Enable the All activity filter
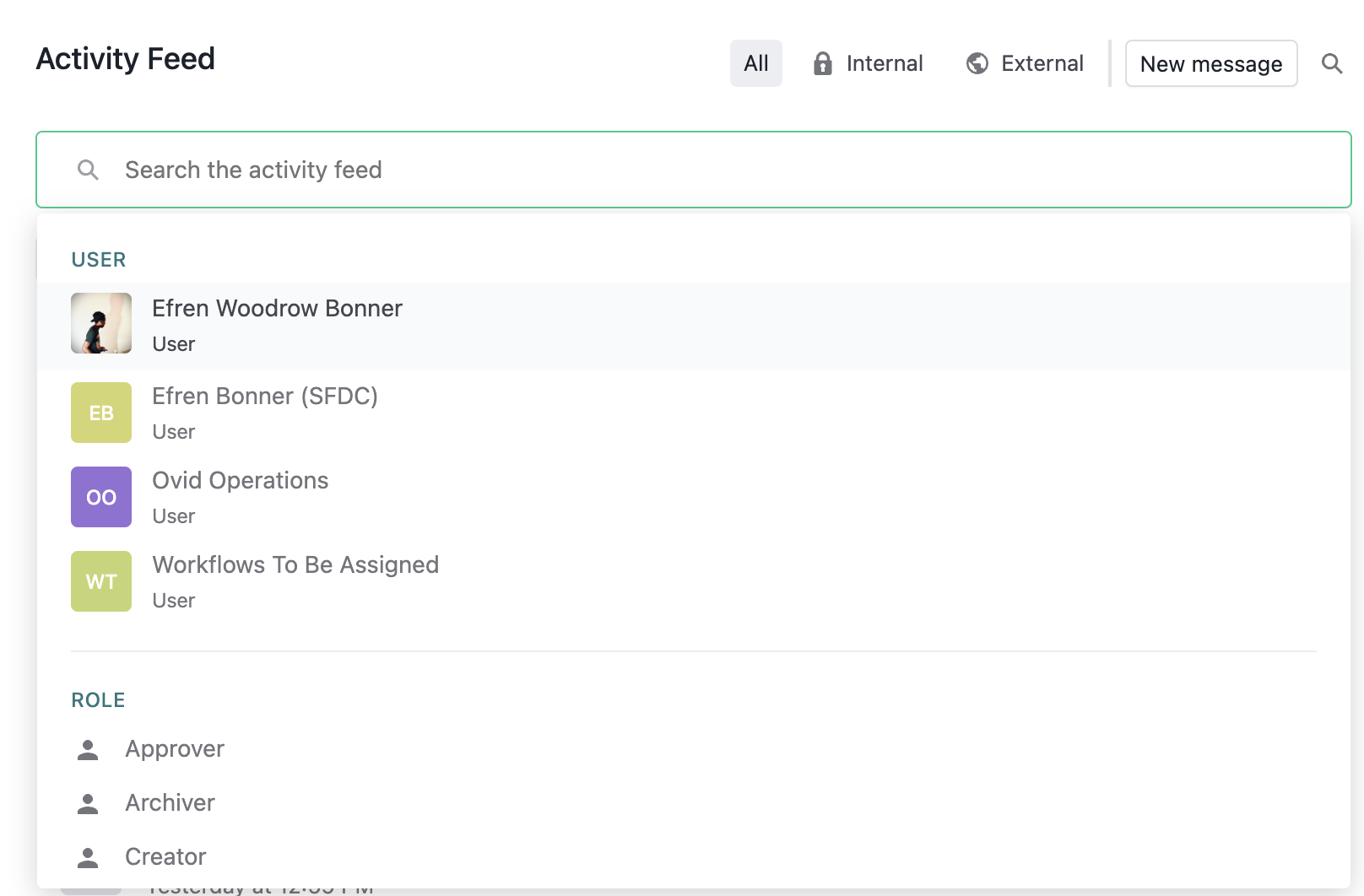 pos(755,62)
